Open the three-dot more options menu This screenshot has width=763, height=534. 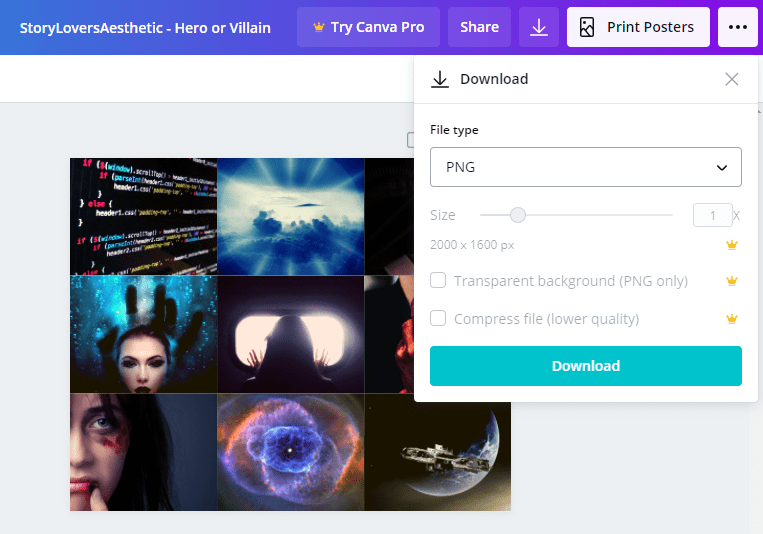pos(738,27)
